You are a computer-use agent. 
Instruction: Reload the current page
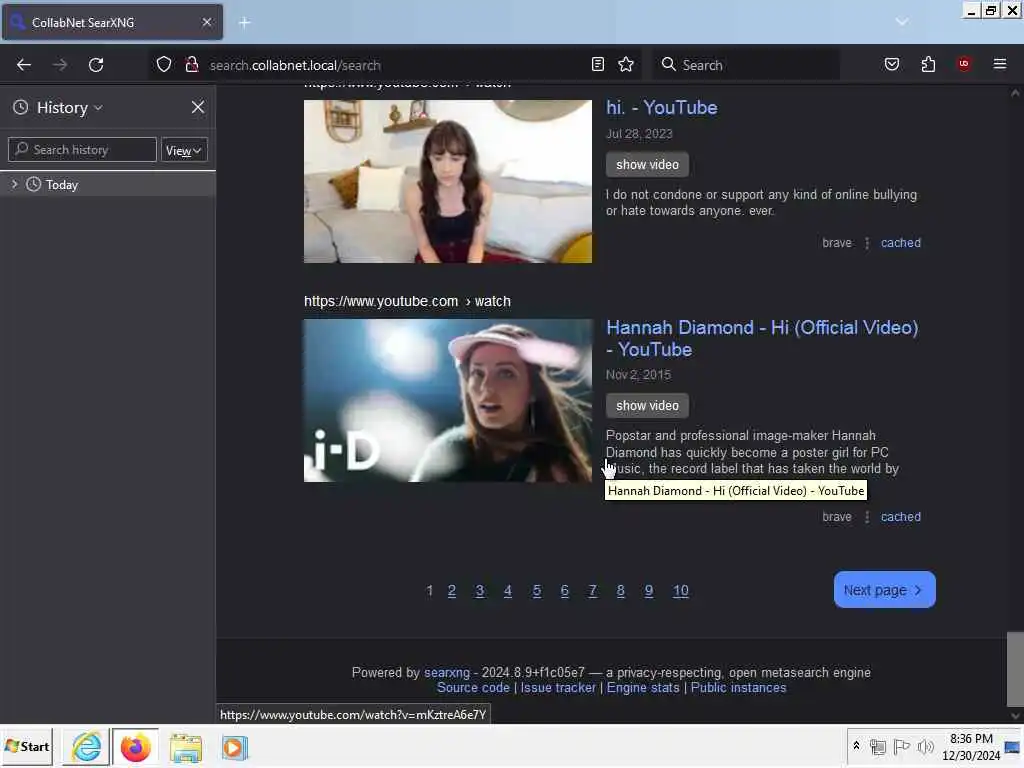coord(96,65)
